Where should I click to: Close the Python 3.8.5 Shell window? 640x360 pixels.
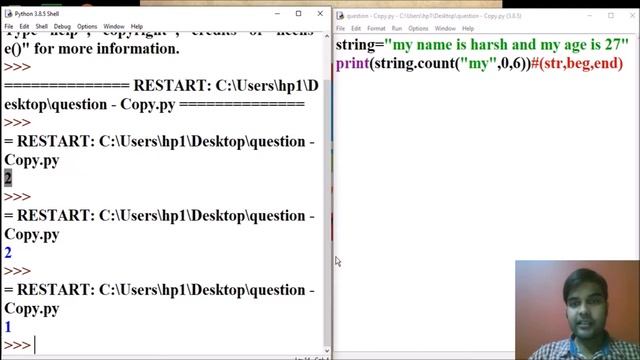pyautogui.click(x=320, y=14)
